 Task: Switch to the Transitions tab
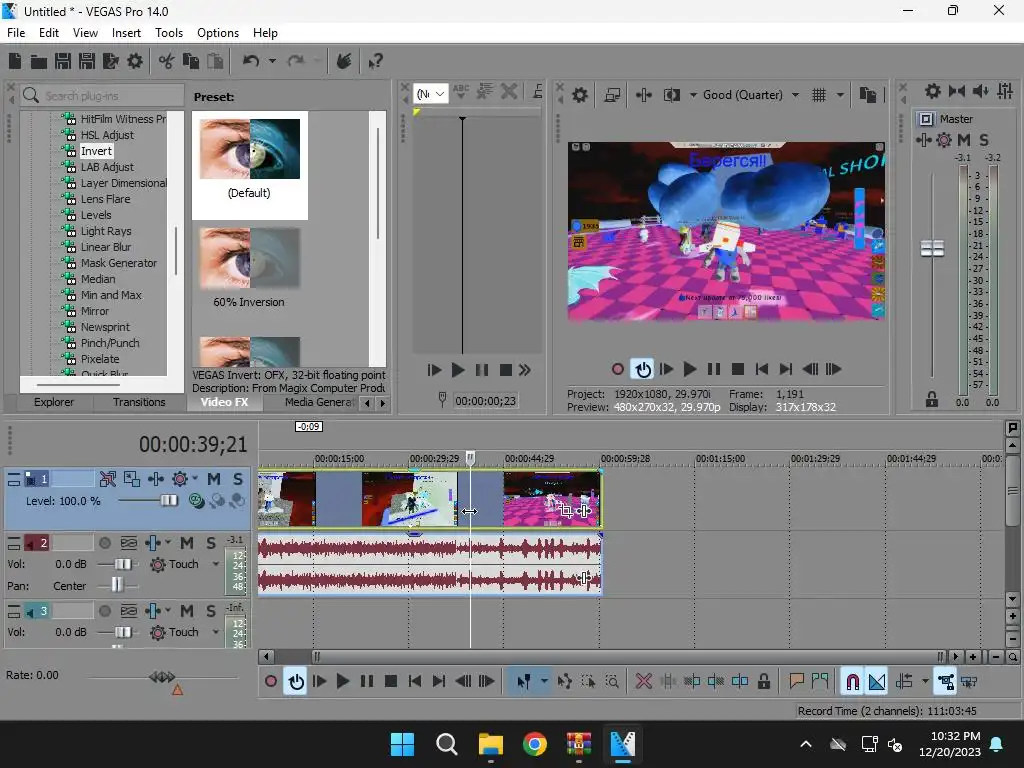tap(138, 402)
